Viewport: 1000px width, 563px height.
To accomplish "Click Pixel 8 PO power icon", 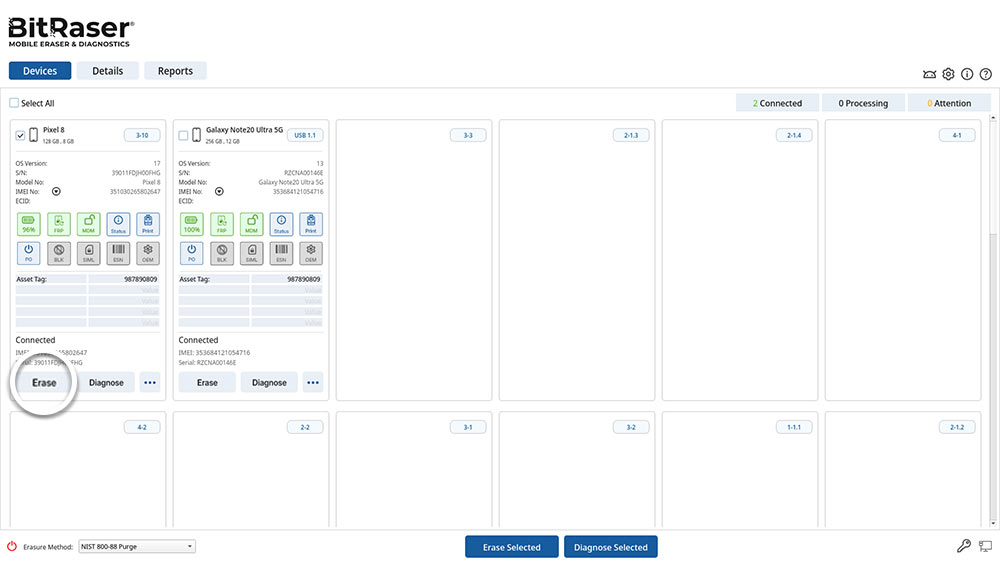I will (29, 253).
